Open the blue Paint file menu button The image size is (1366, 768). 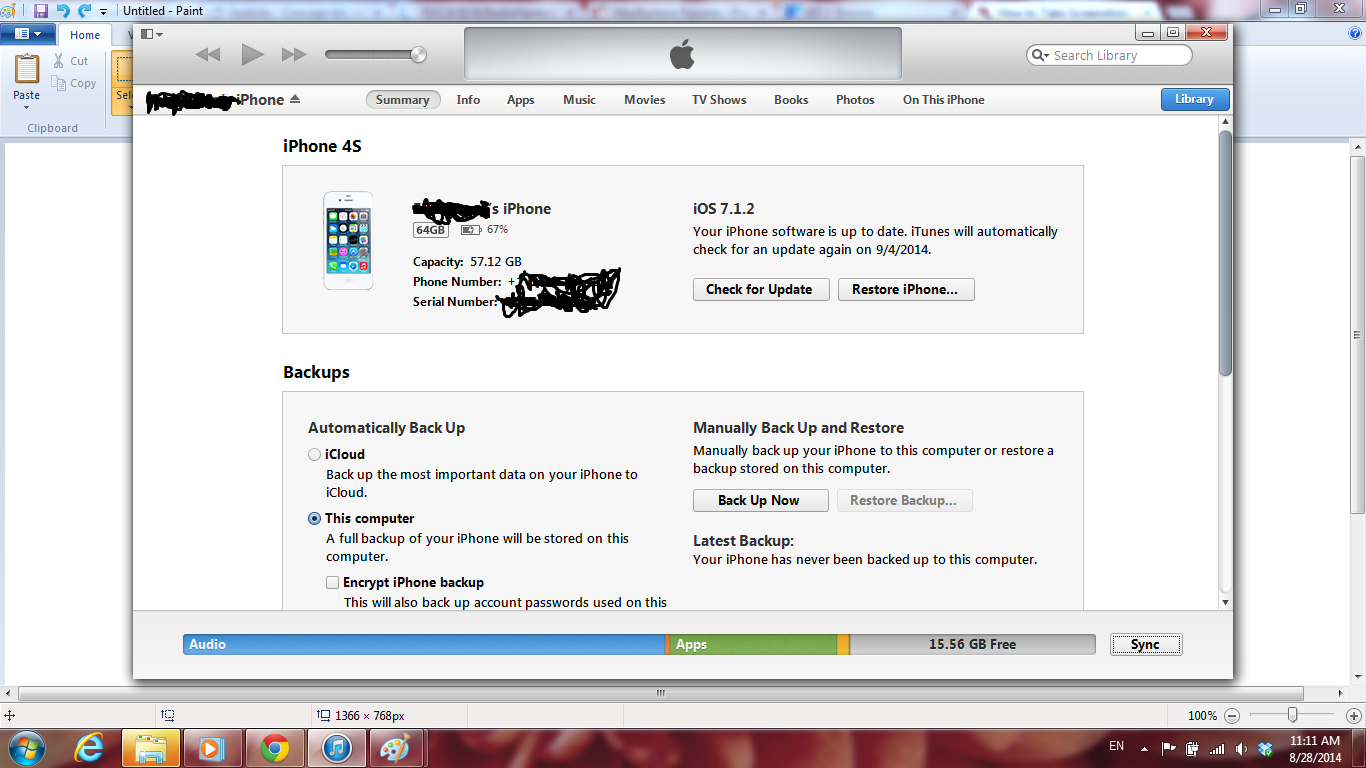27,34
